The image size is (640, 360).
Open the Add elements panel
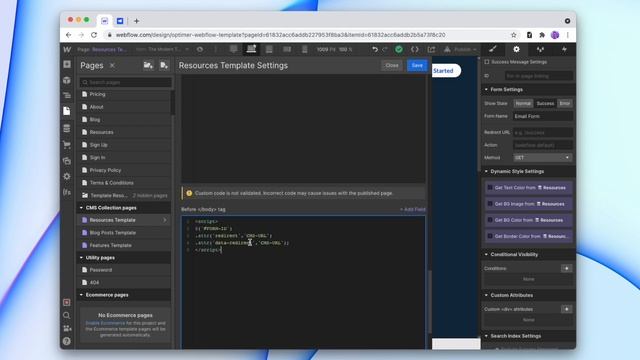(x=67, y=64)
